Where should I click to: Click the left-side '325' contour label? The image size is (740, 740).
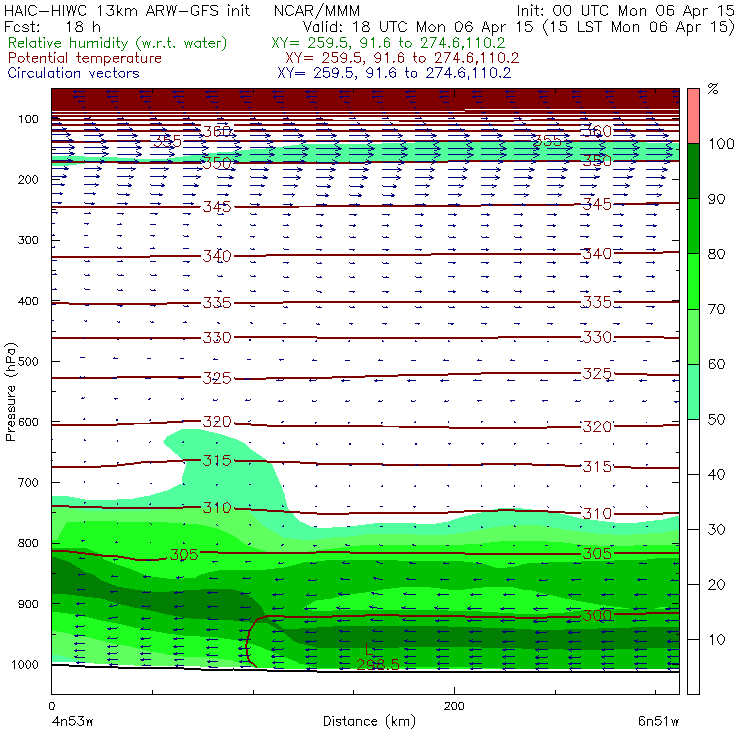point(217,378)
